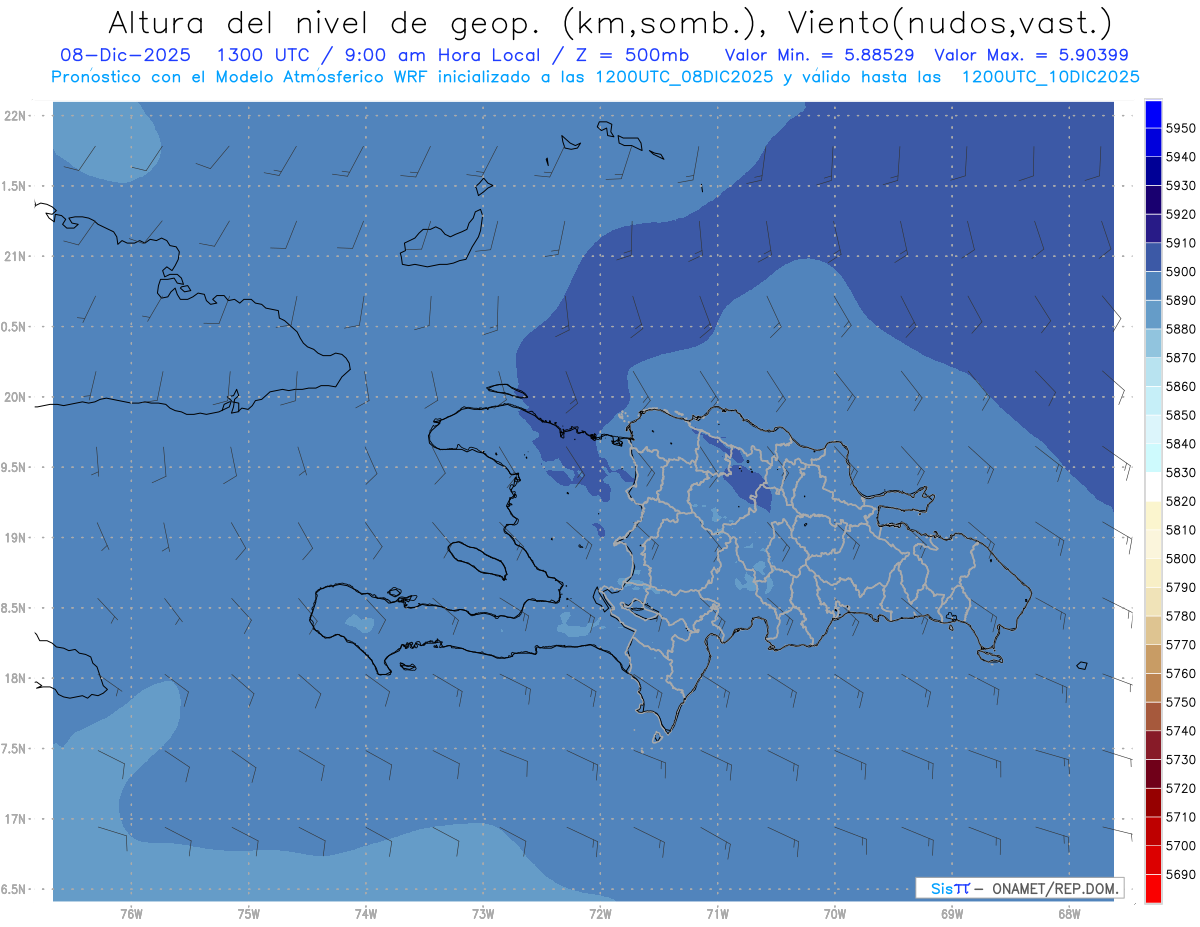This screenshot has height=927, width=1200.
Task: Click the map title "Altura del nivel de geop."
Action: [x=324, y=22]
